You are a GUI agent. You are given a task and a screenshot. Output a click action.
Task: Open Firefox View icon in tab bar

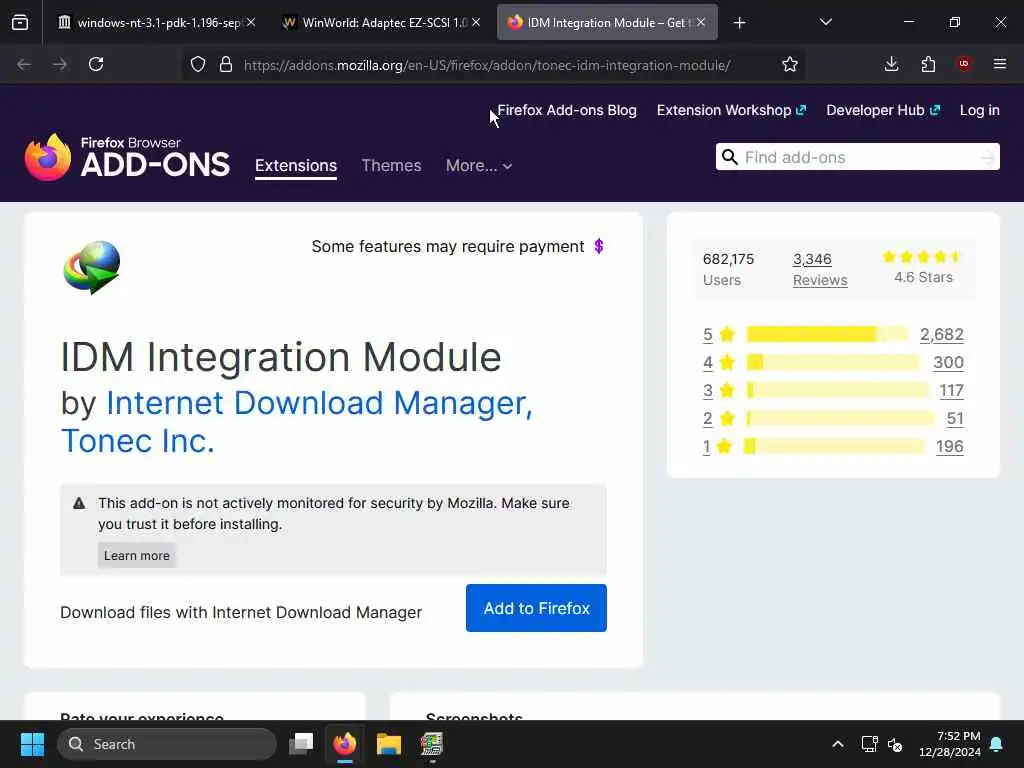click(x=20, y=23)
